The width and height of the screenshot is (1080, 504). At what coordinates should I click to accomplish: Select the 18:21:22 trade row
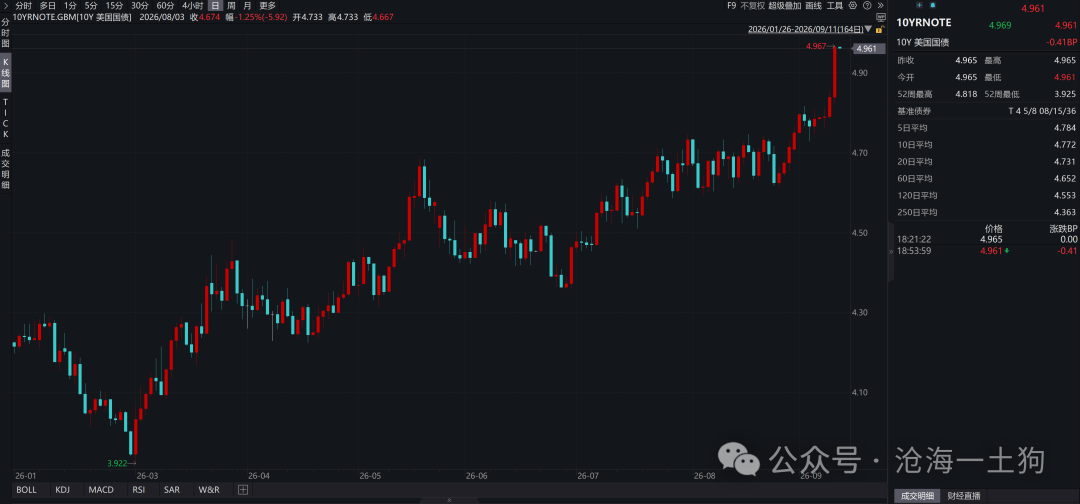986,239
